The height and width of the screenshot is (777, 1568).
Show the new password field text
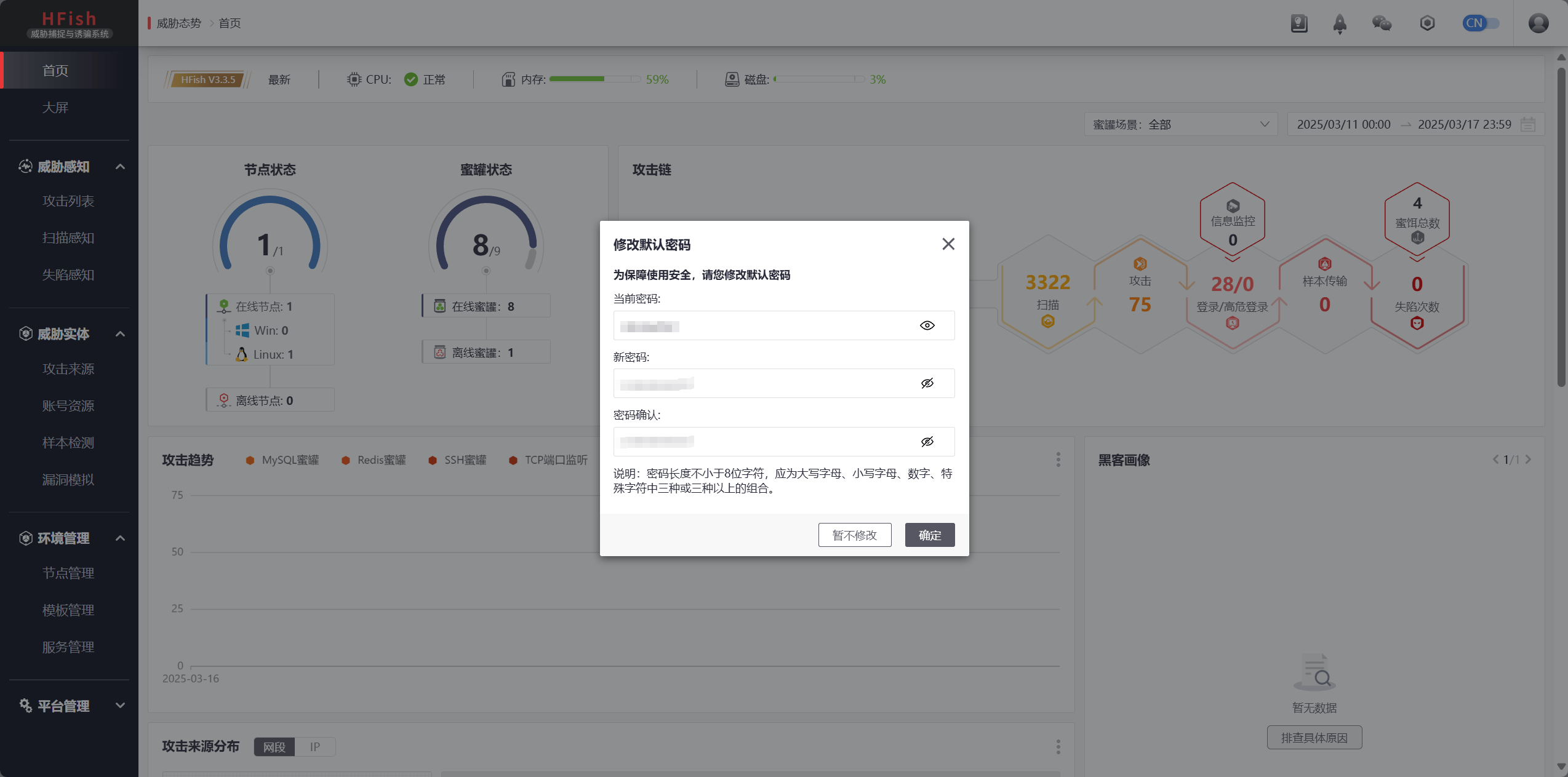[927, 383]
